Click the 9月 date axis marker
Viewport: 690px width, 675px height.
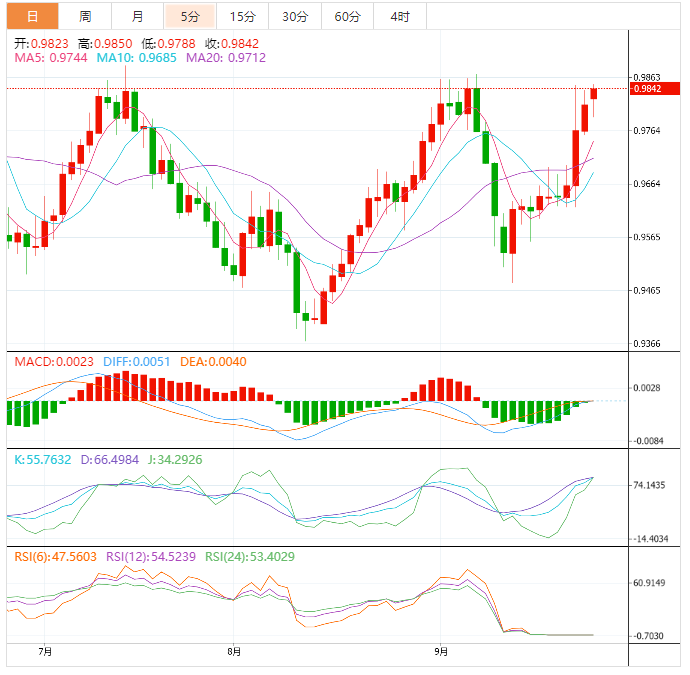pos(441,651)
